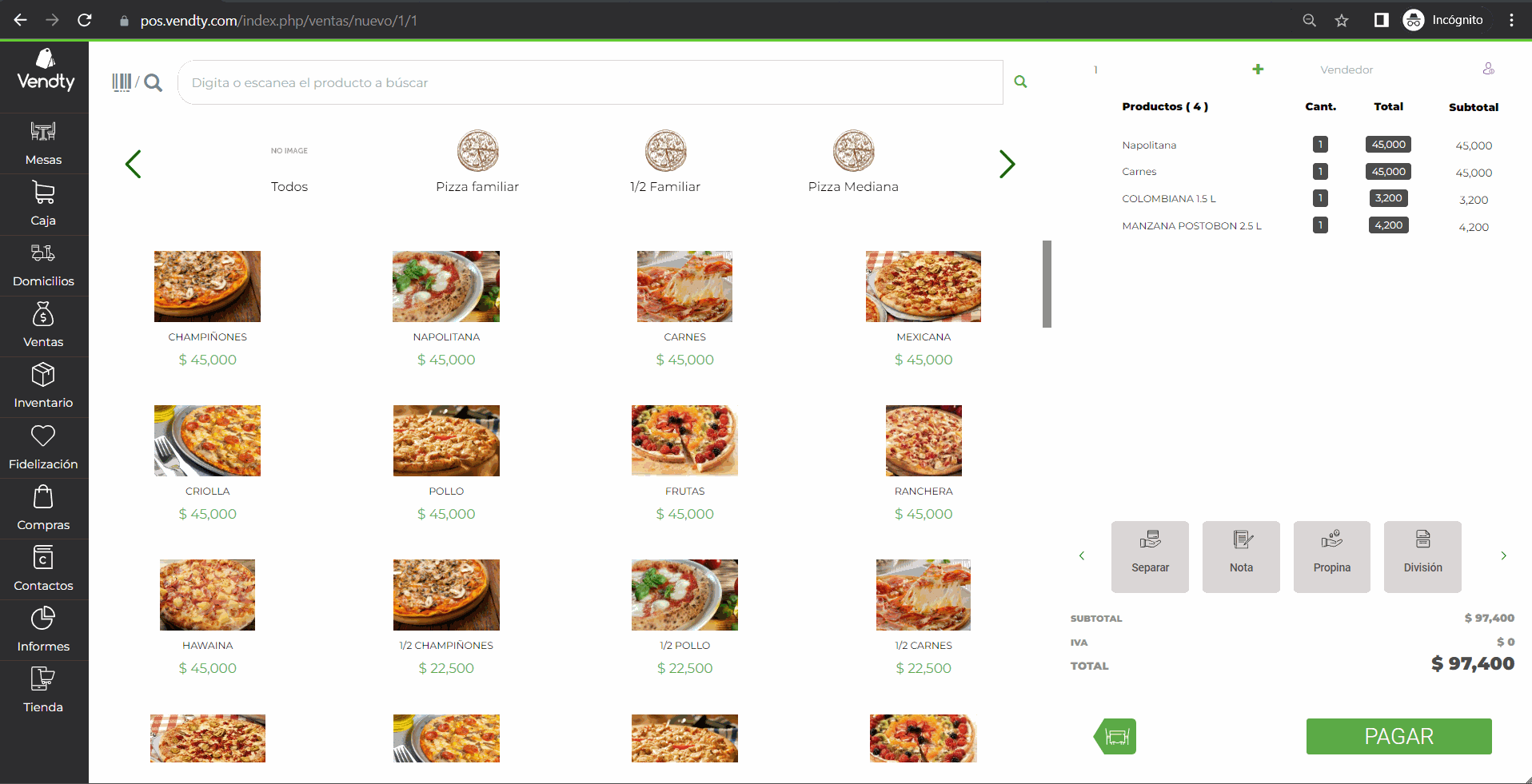Screen dimensions: 1532x784
Task: Edit MANZANA POSTOBON price 4,200 badge
Action: pos(1388,225)
